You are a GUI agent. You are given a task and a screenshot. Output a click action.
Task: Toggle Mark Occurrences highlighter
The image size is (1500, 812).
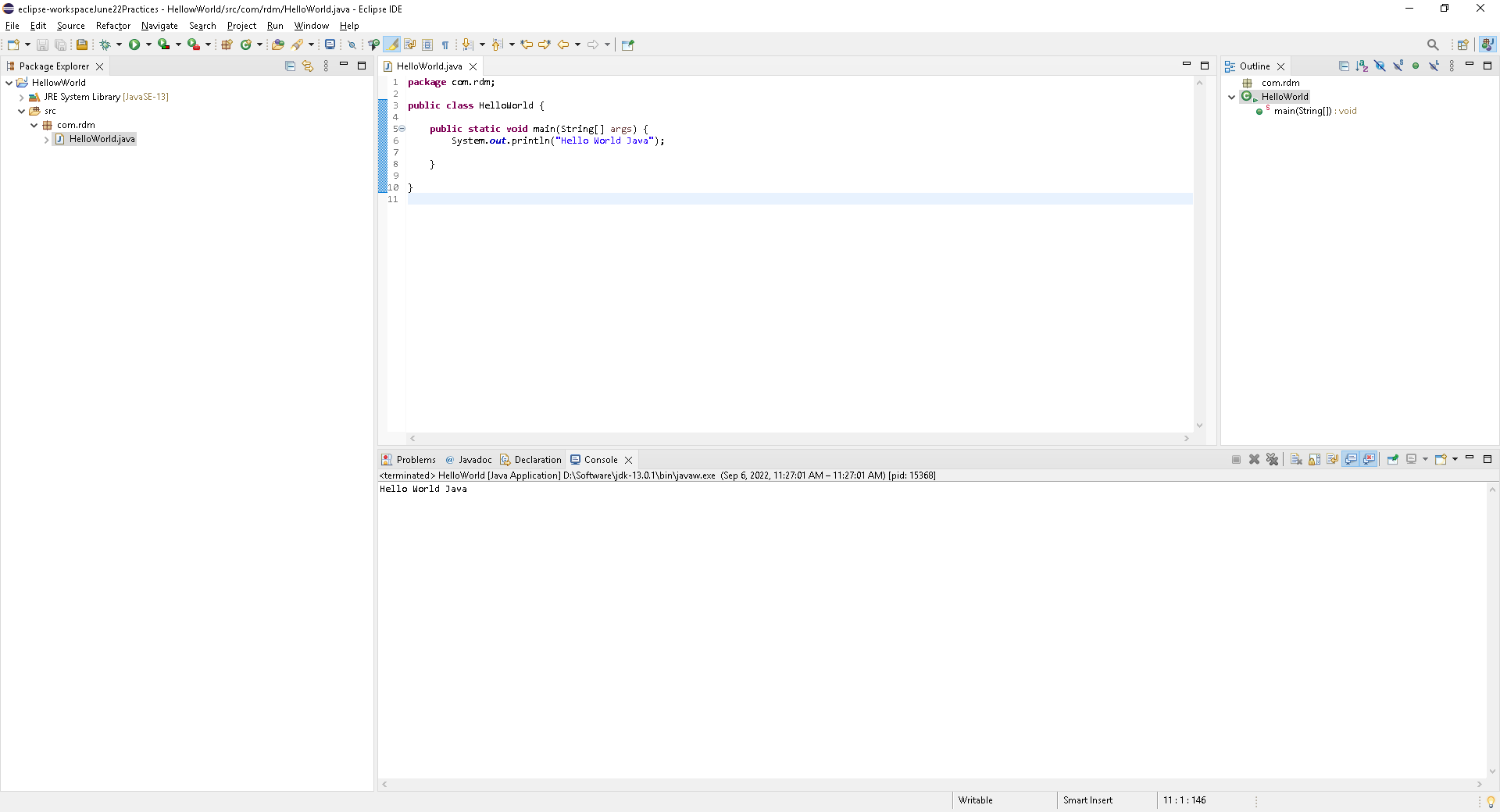[x=393, y=45]
